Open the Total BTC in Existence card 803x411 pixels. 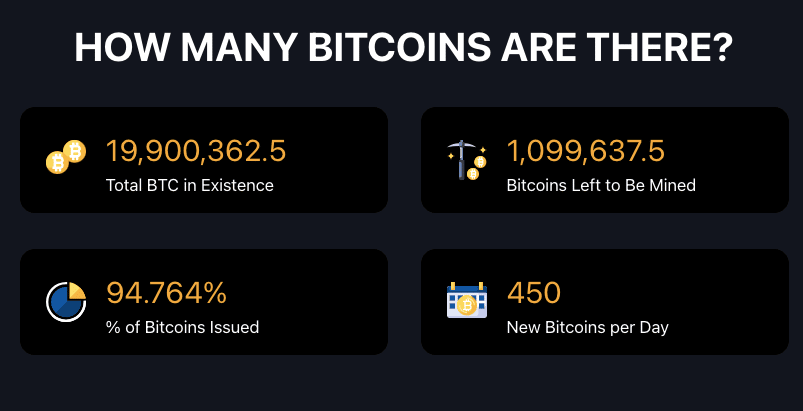click(204, 160)
